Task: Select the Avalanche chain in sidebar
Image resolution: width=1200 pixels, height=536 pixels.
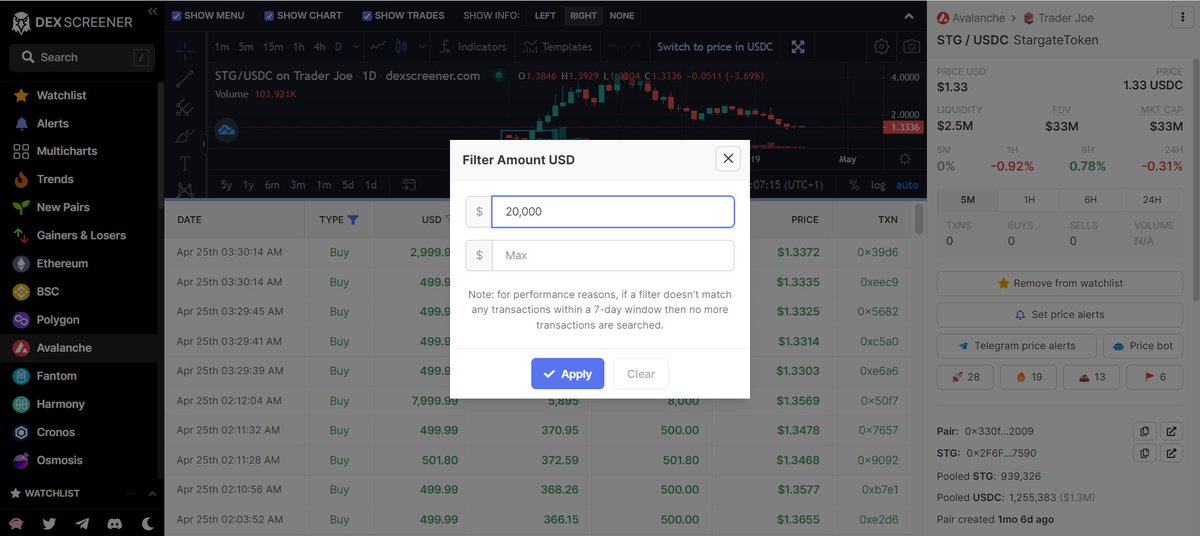Action: [x=64, y=348]
